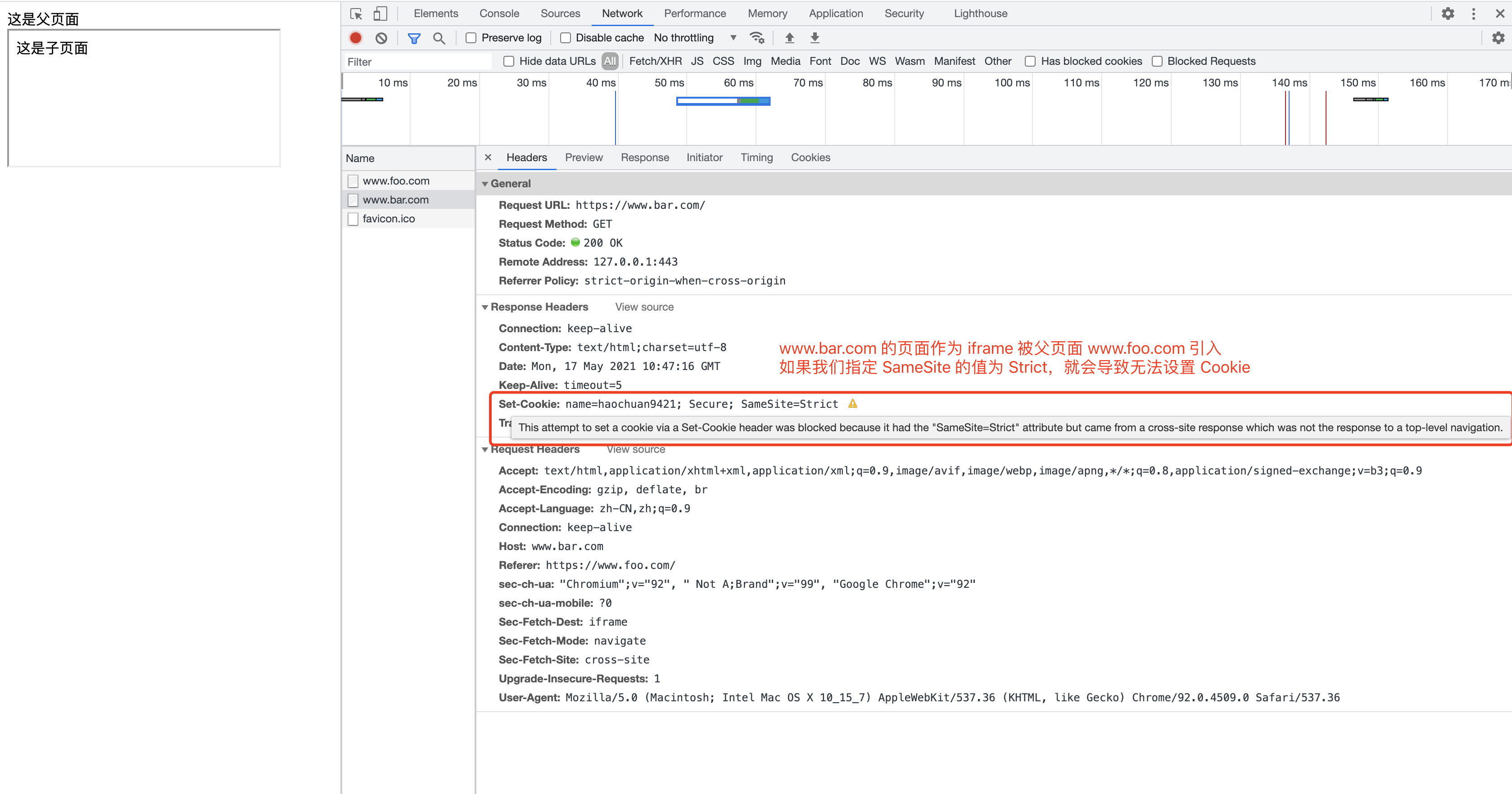This screenshot has height=794, width=1512.
Task: Filter requests by CSS
Action: click(723, 61)
